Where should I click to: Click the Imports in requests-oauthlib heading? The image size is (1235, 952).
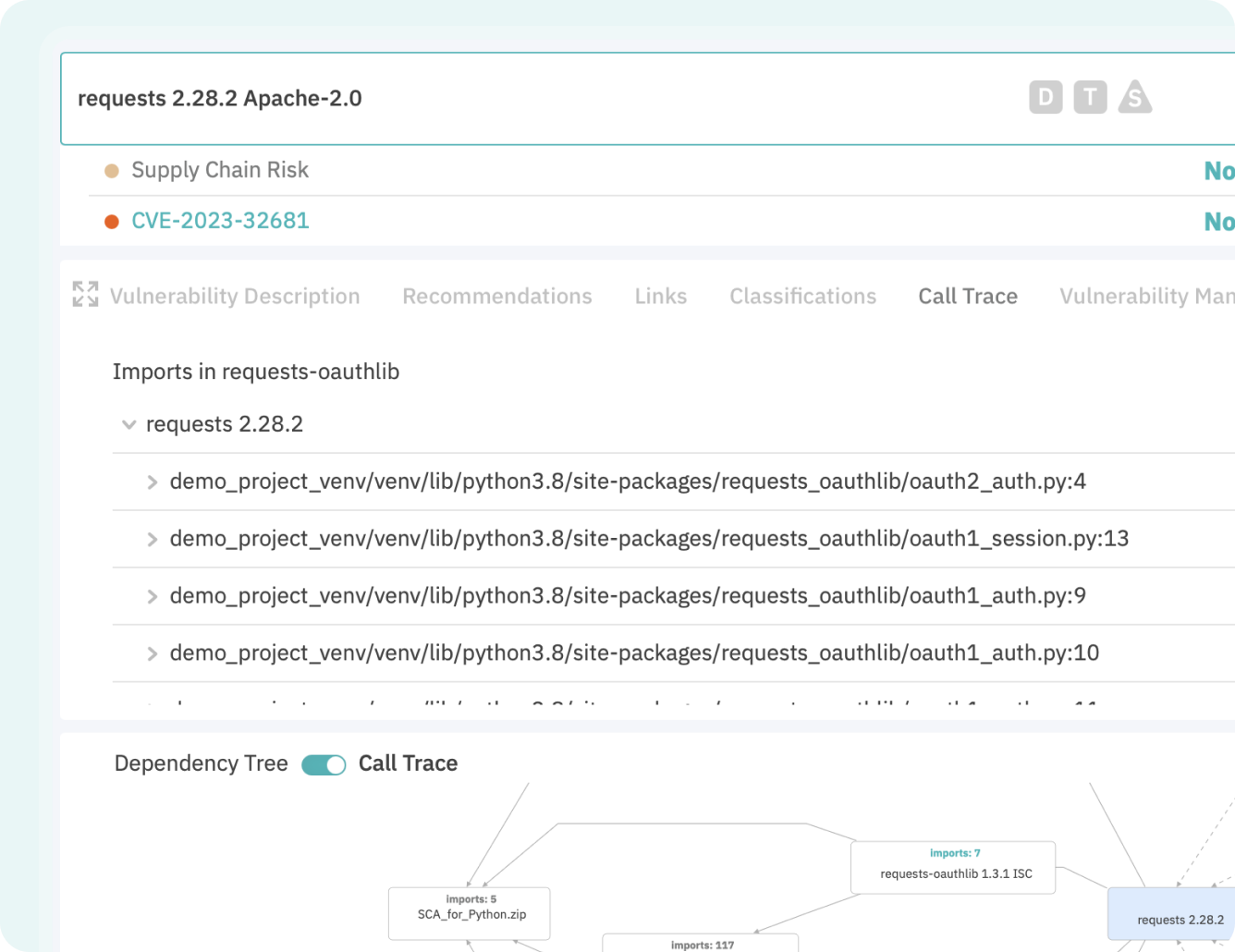(256, 372)
